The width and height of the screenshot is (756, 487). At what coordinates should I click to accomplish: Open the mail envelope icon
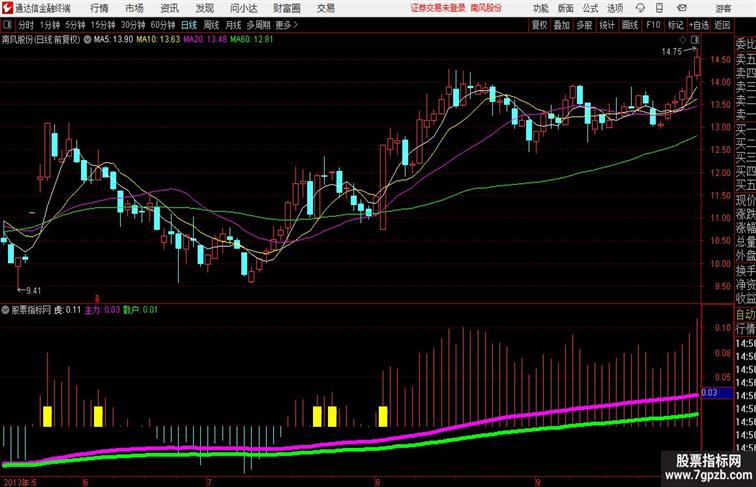[x=682, y=8]
